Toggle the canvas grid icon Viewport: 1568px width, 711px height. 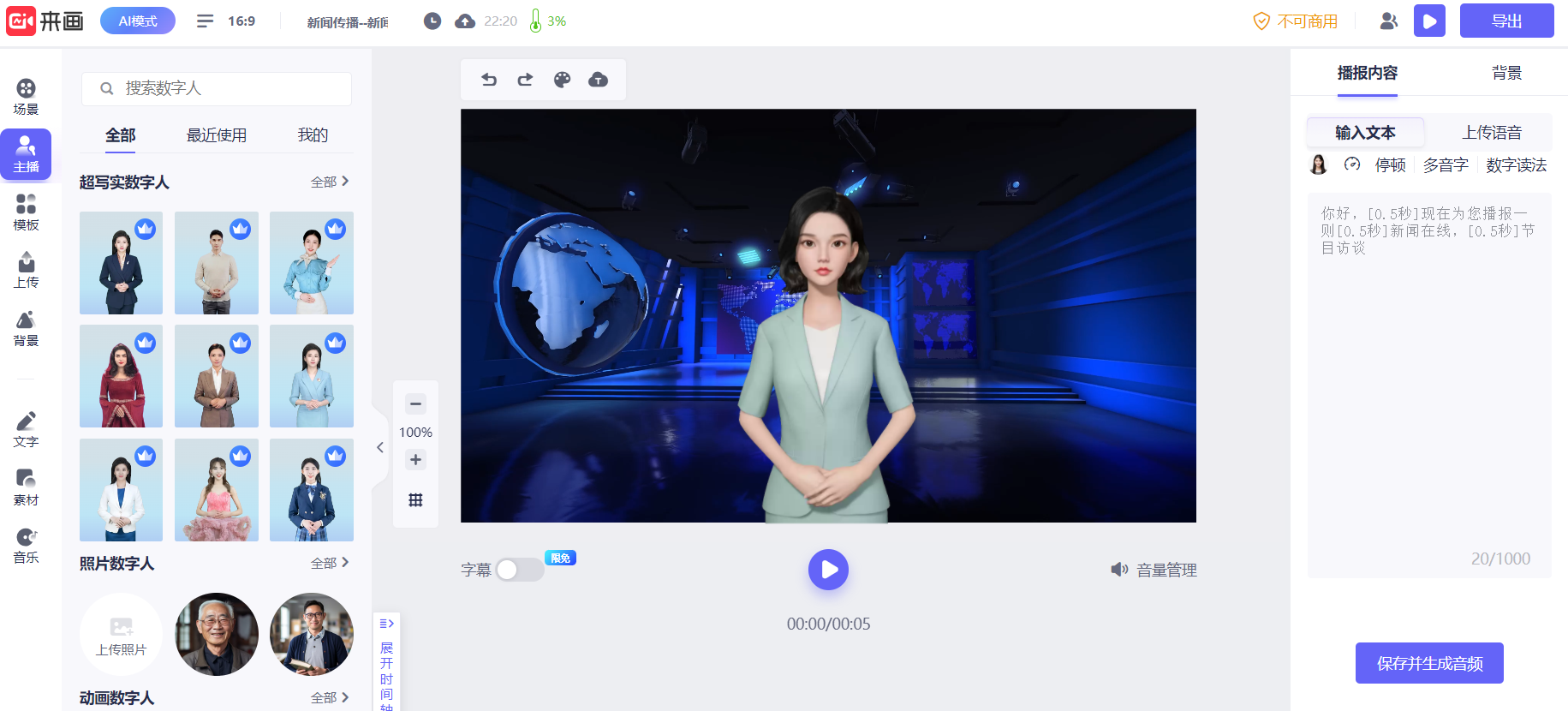pyautogui.click(x=415, y=500)
